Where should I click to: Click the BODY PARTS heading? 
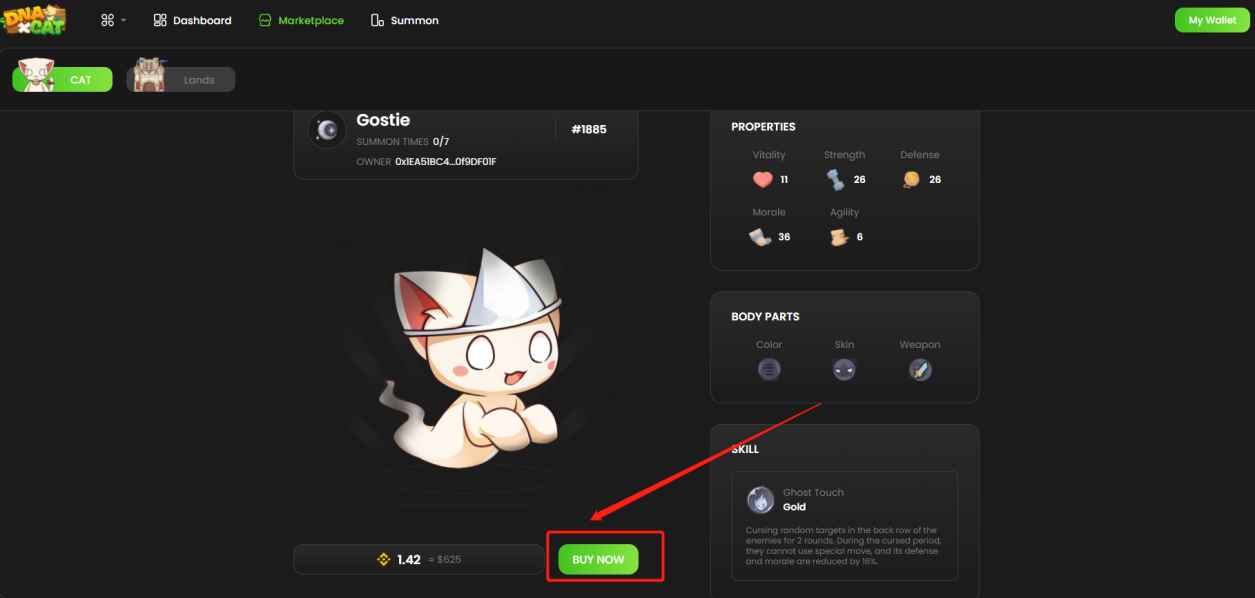[x=765, y=316]
